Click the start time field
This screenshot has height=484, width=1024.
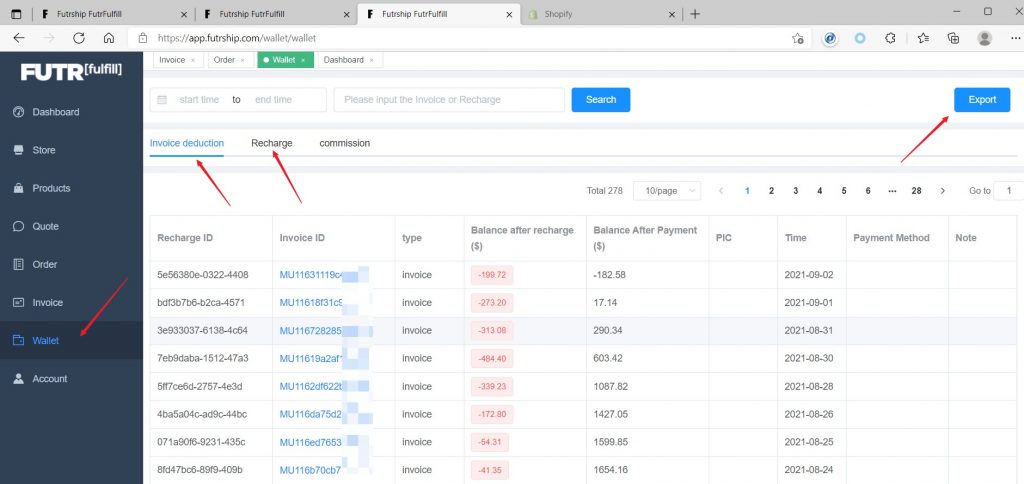pos(199,100)
